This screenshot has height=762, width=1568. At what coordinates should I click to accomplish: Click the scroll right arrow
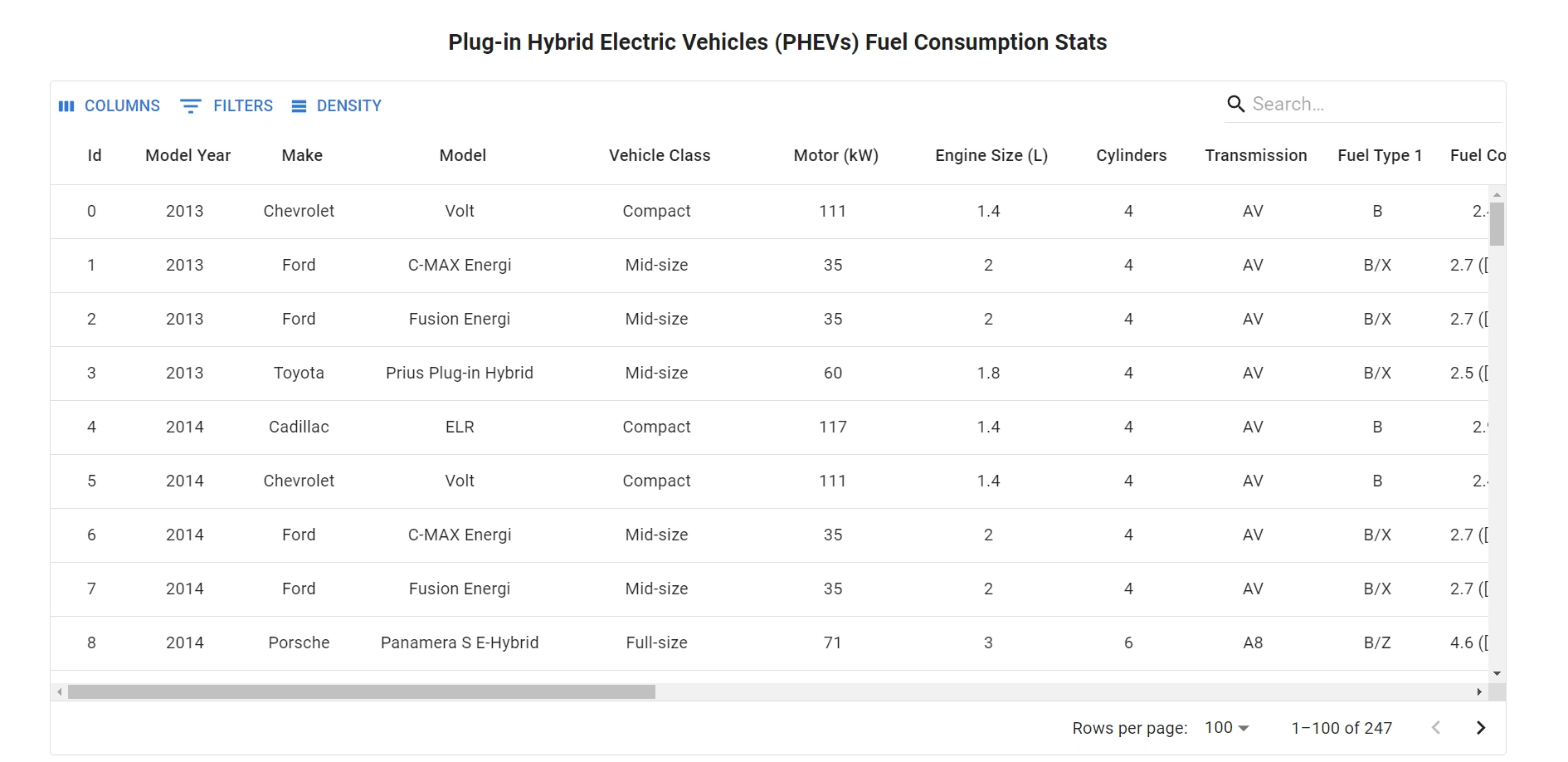pos(1479,692)
